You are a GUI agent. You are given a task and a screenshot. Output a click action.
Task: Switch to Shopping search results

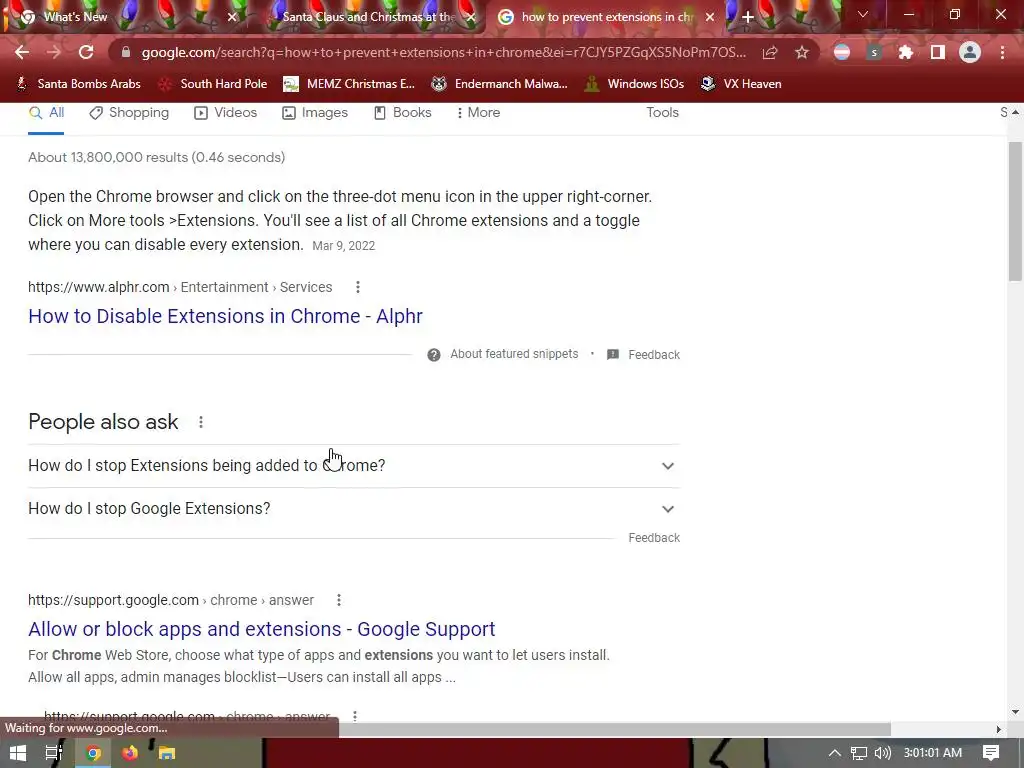[x=129, y=113]
